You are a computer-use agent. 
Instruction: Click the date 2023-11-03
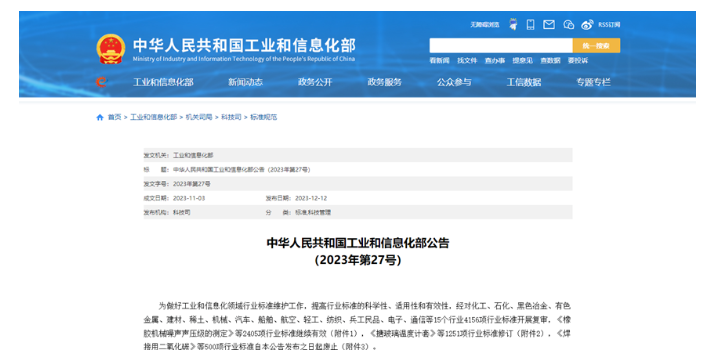point(189,198)
